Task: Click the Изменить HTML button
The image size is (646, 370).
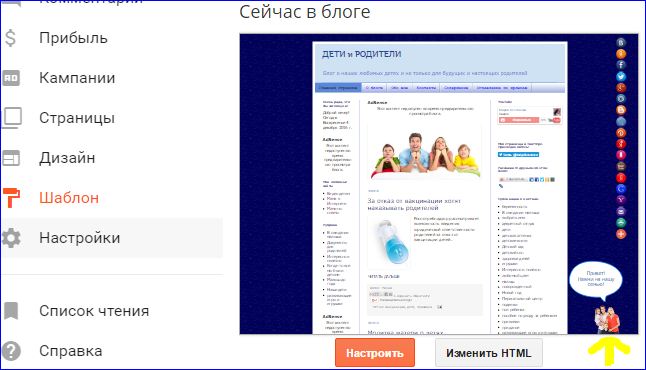Action: (x=489, y=353)
